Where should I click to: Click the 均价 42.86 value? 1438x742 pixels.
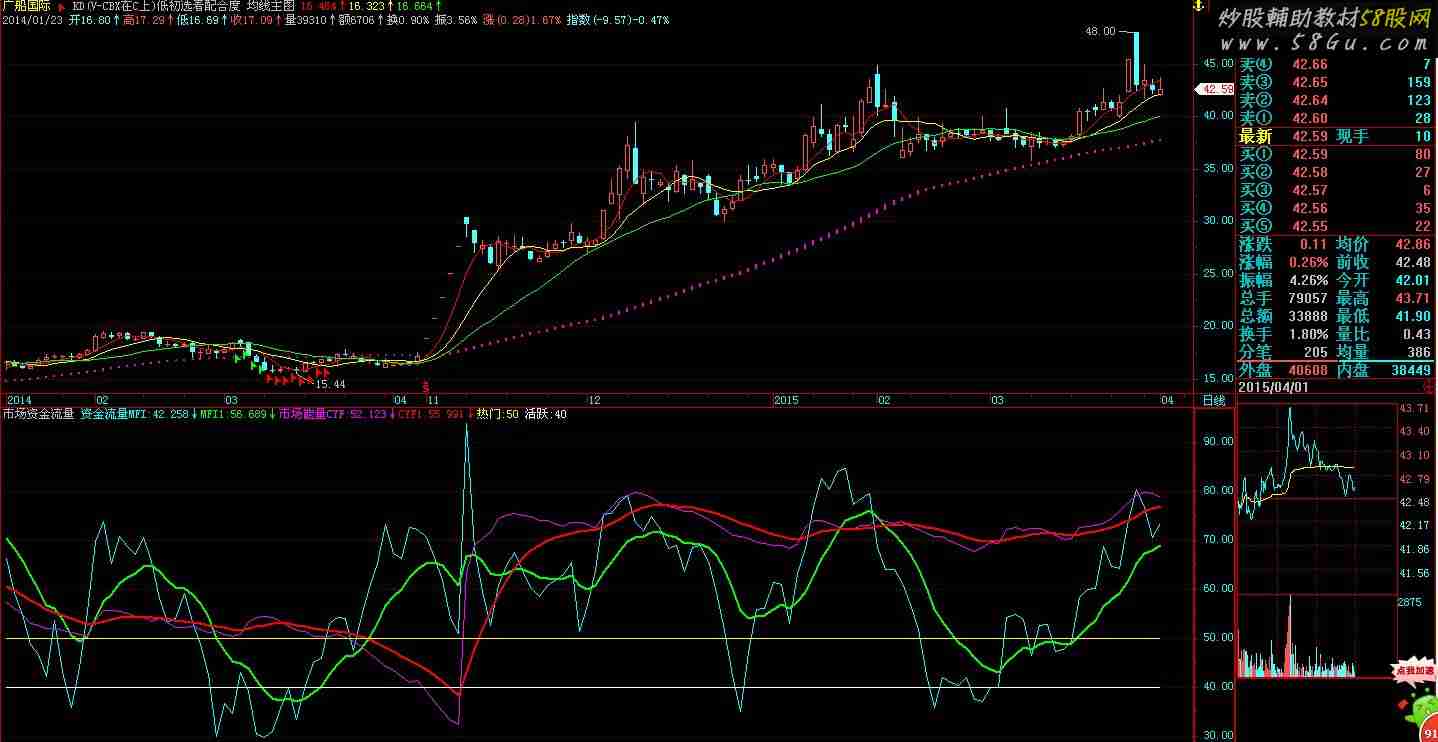point(1411,244)
